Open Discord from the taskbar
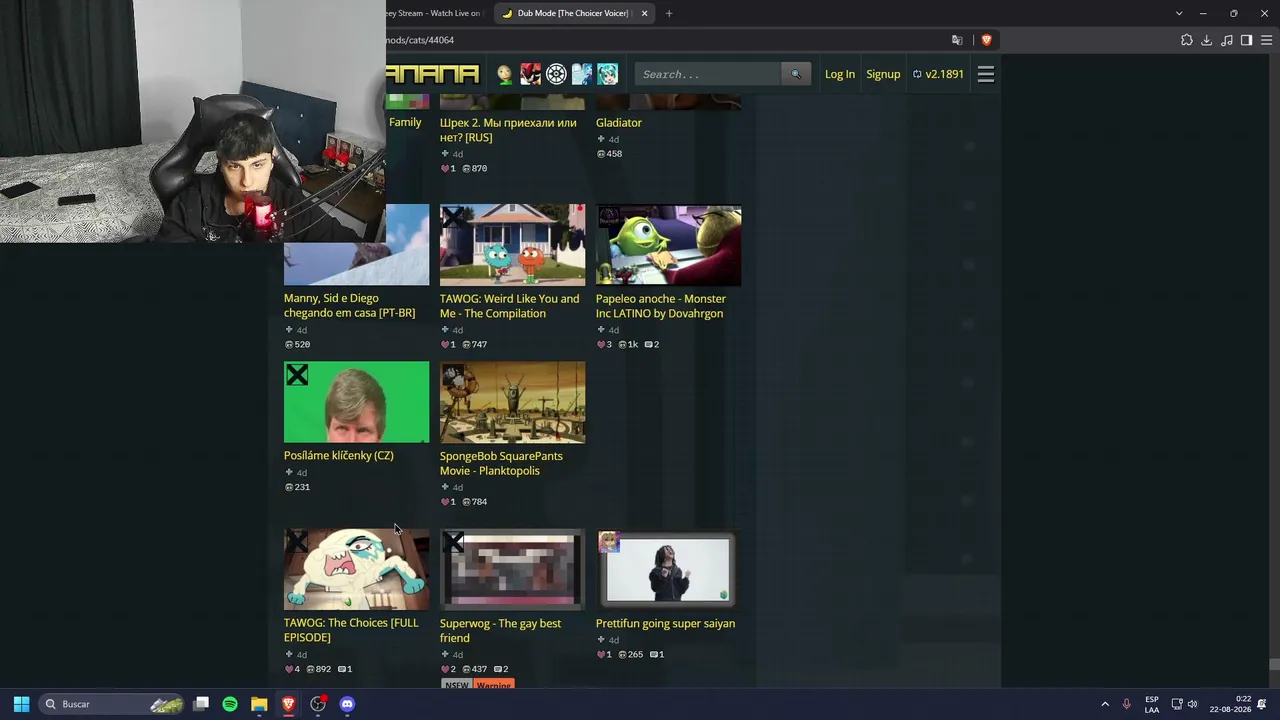 [347, 704]
